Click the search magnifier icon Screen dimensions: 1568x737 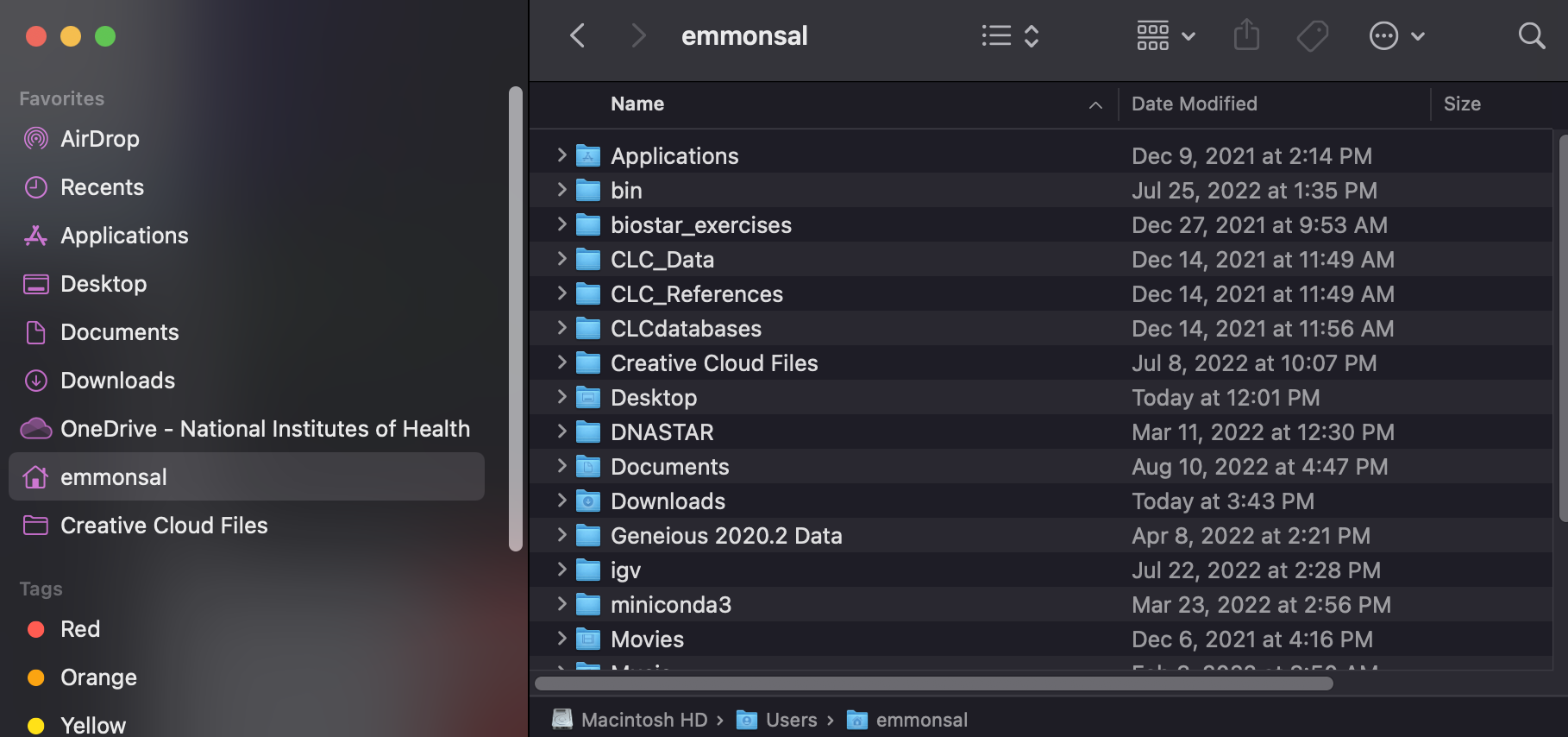(x=1532, y=35)
